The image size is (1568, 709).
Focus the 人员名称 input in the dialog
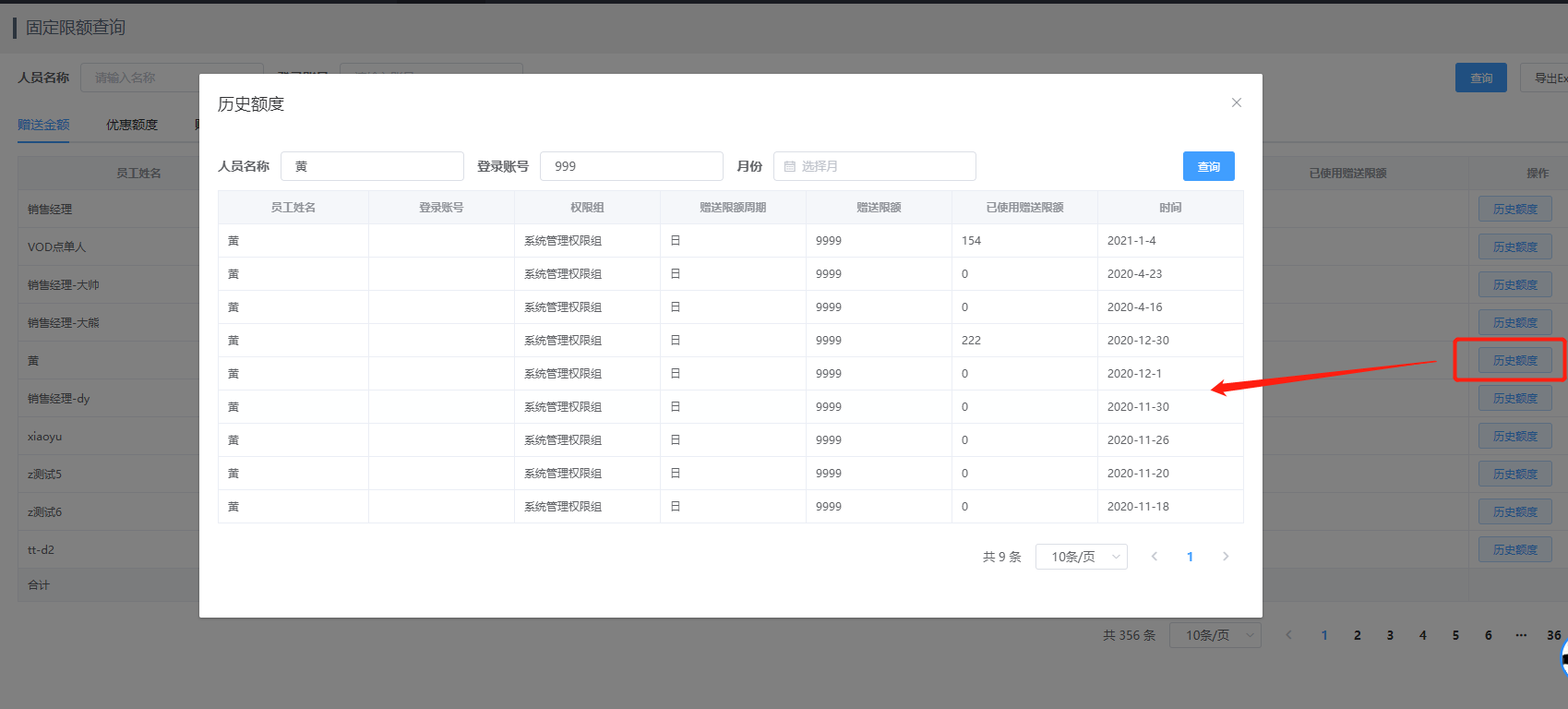coord(372,166)
